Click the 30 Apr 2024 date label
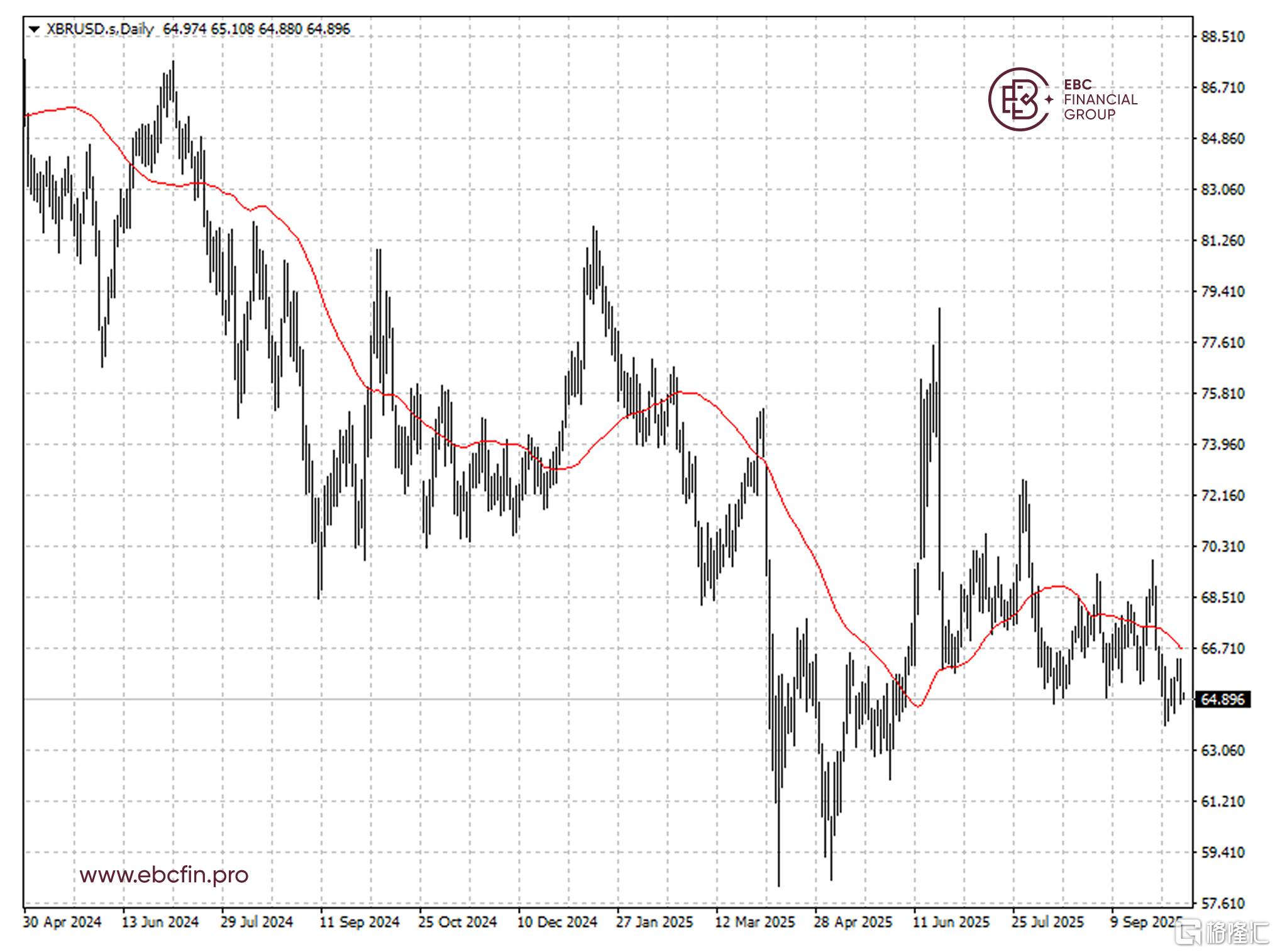 pos(62,922)
